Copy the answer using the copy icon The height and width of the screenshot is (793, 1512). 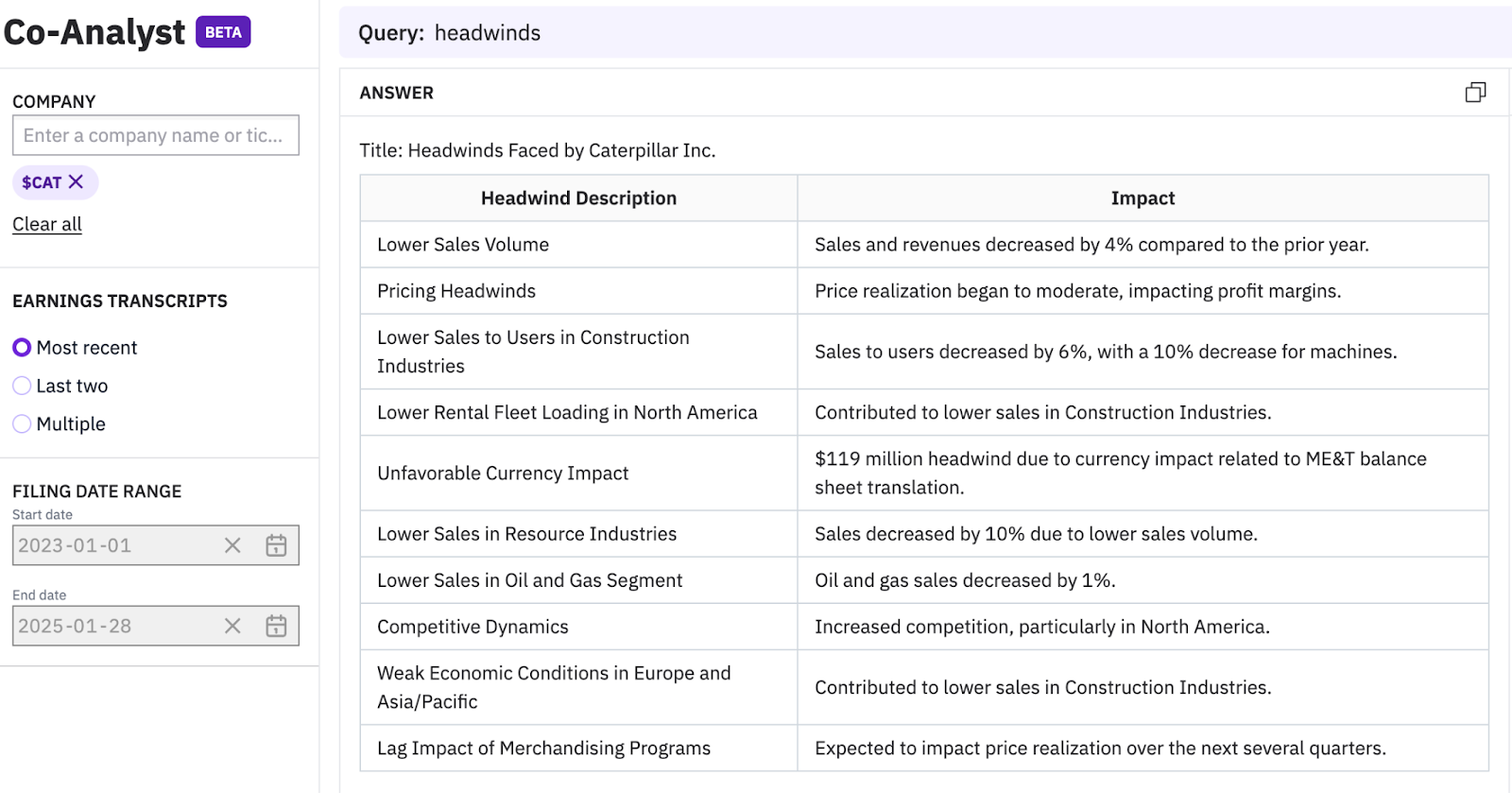pos(1474,93)
